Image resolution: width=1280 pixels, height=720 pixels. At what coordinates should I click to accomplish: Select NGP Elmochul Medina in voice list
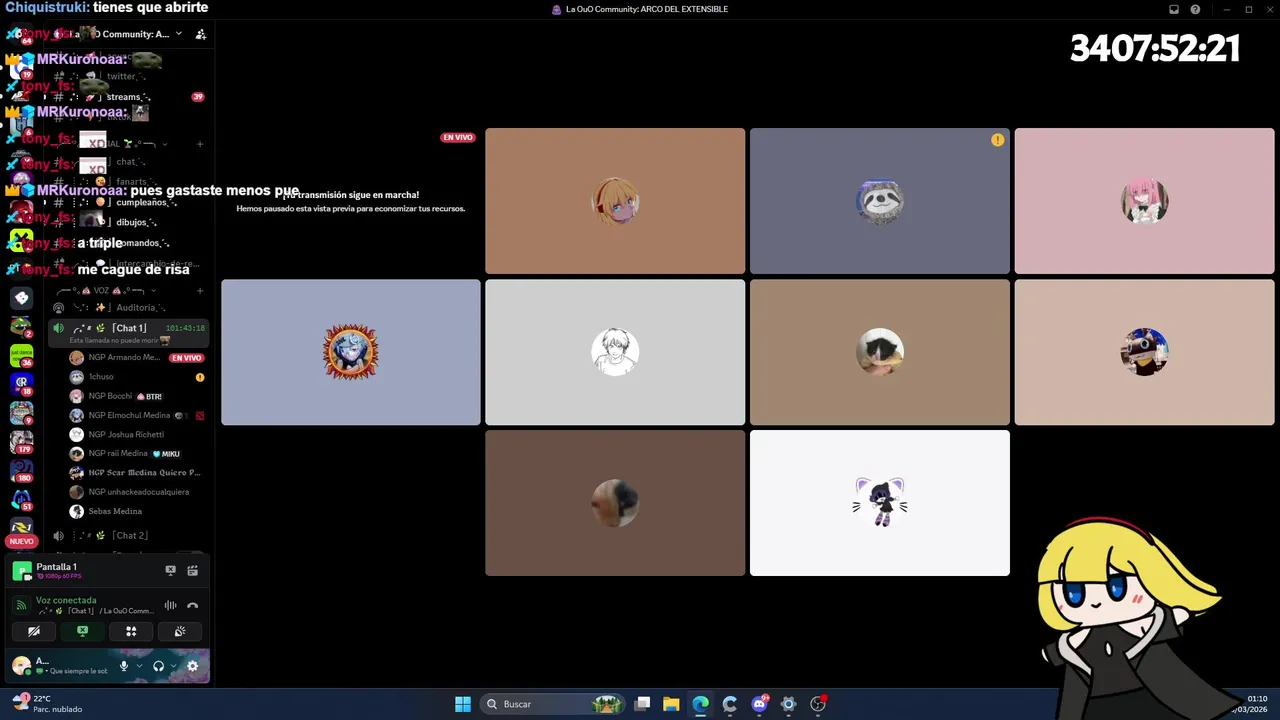[x=136, y=415]
